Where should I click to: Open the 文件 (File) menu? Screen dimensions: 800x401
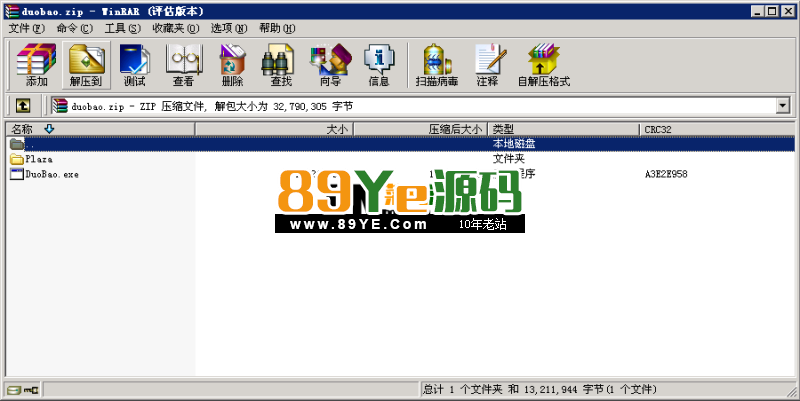(x=26, y=28)
